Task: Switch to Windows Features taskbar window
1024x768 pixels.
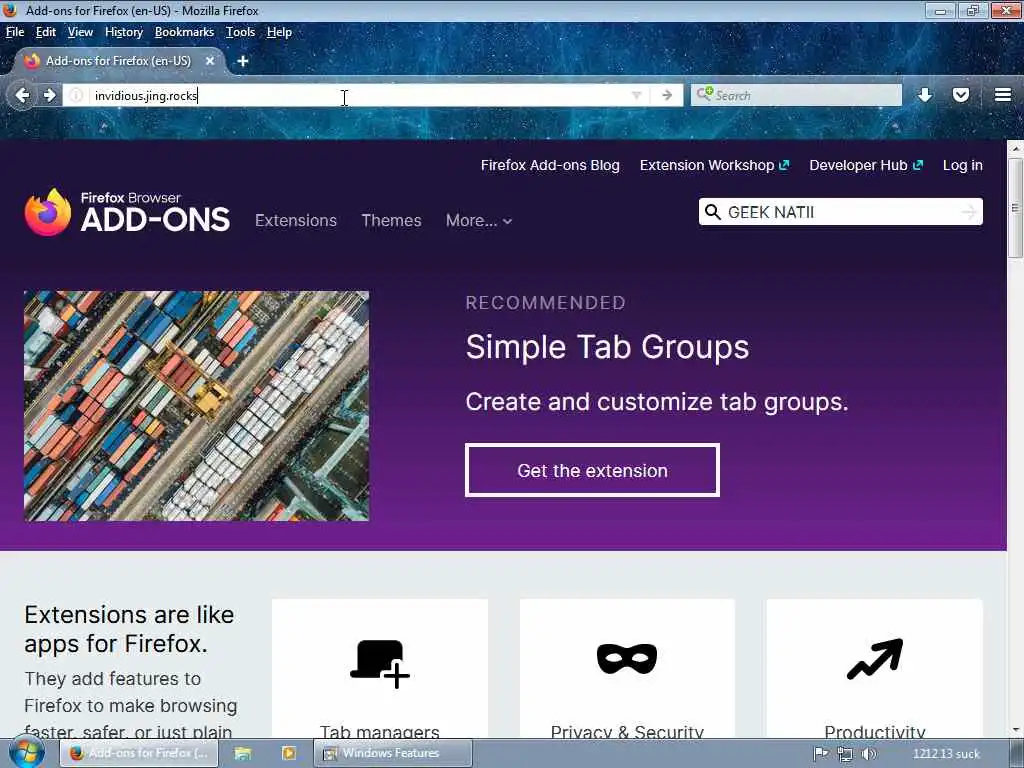Action: coord(393,753)
